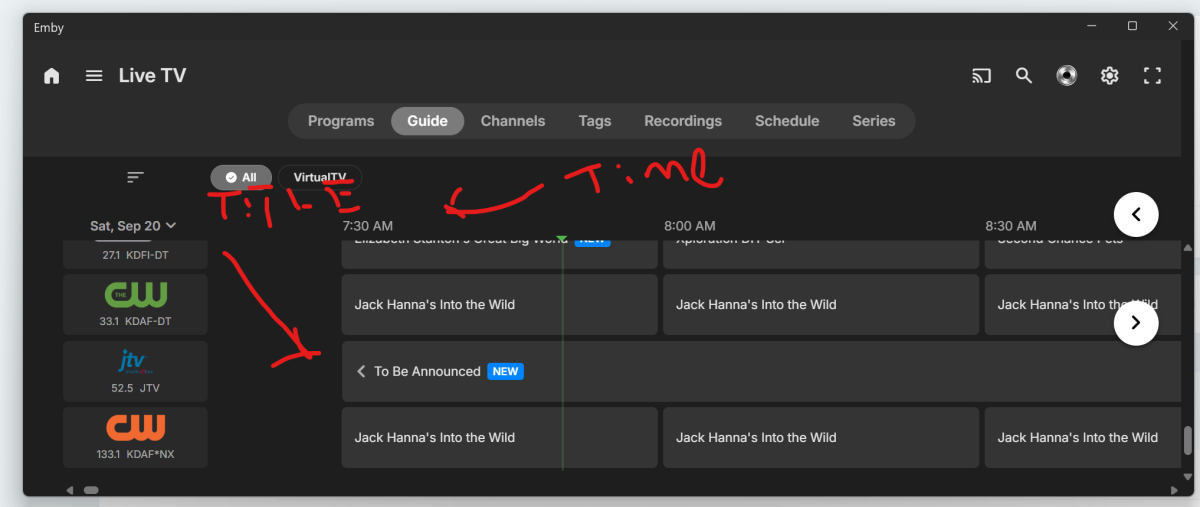Select the CW 33.1 KDAF-DT channel
The width and height of the screenshot is (1200, 507).
point(135,304)
